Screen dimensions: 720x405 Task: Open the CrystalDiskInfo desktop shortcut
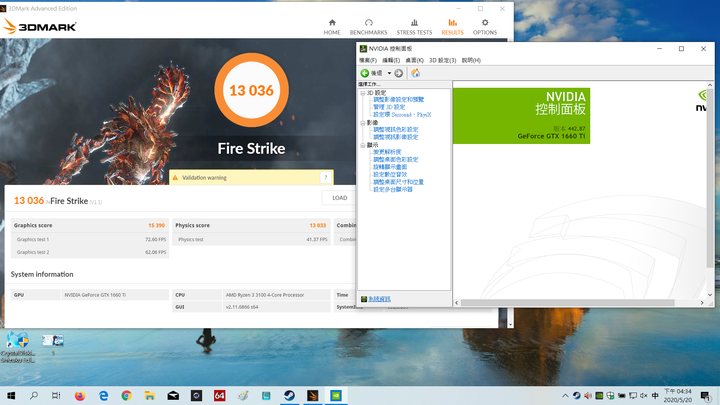click(x=17, y=347)
